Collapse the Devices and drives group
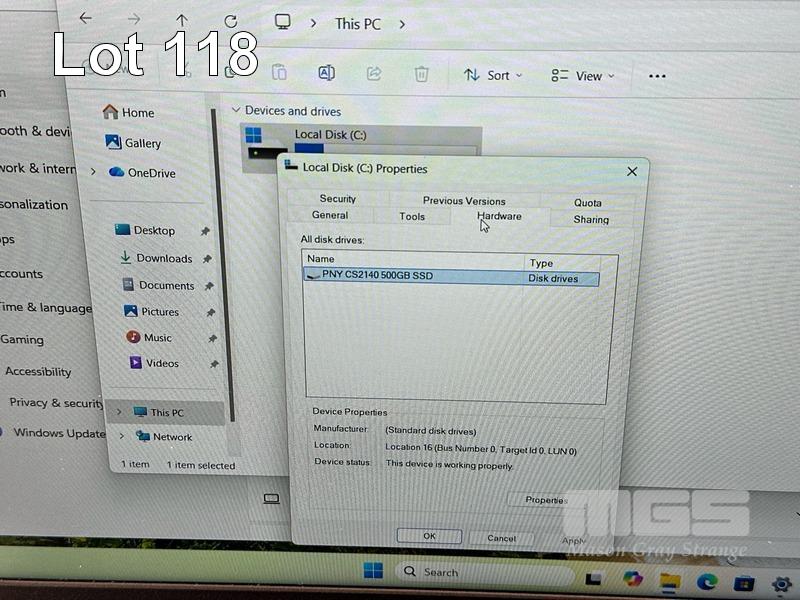800x600 pixels. (x=236, y=111)
